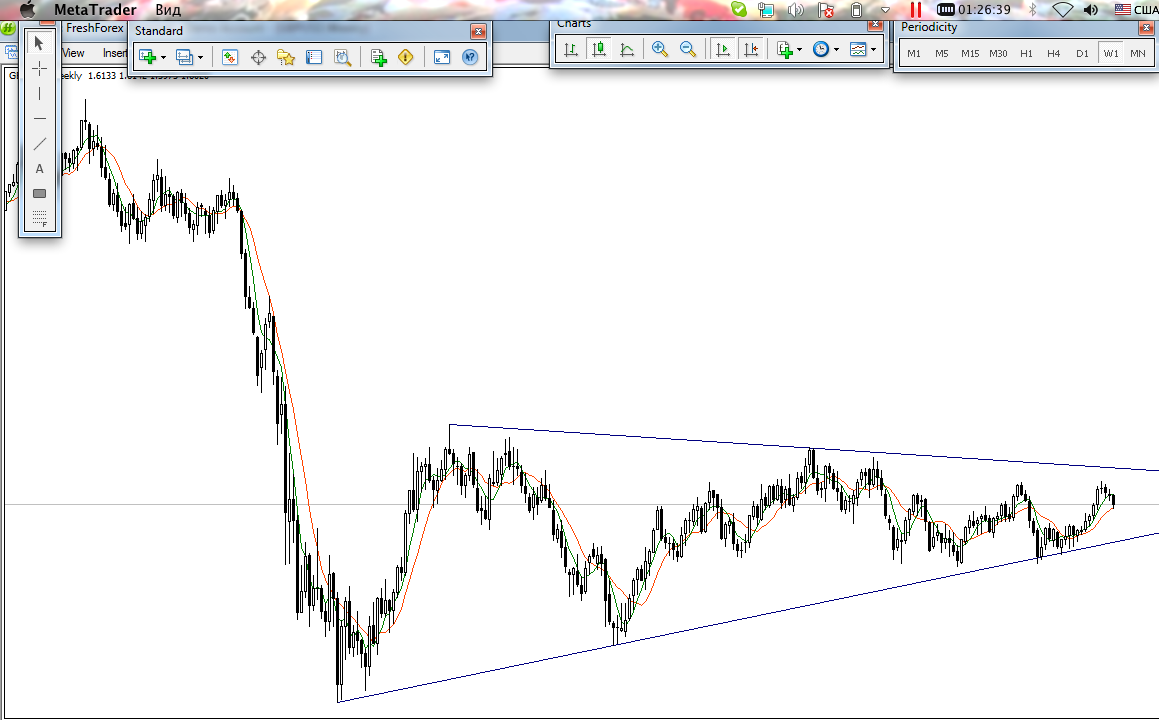
Task: Open the Market Watch window
Action: coord(230,57)
